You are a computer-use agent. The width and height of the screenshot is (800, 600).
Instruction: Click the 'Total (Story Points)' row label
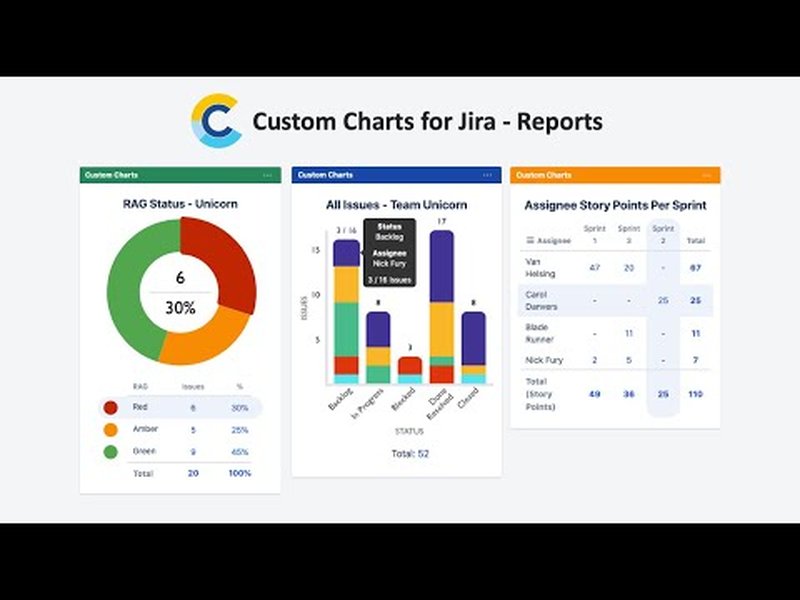point(540,394)
